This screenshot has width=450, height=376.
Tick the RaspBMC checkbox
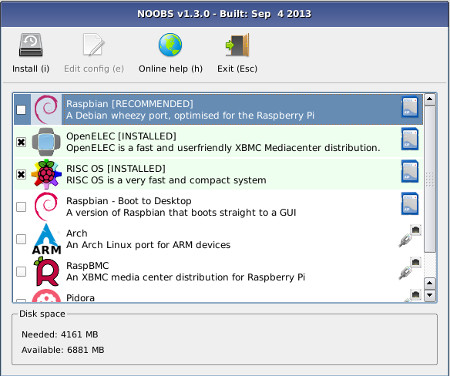pyautogui.click(x=21, y=271)
